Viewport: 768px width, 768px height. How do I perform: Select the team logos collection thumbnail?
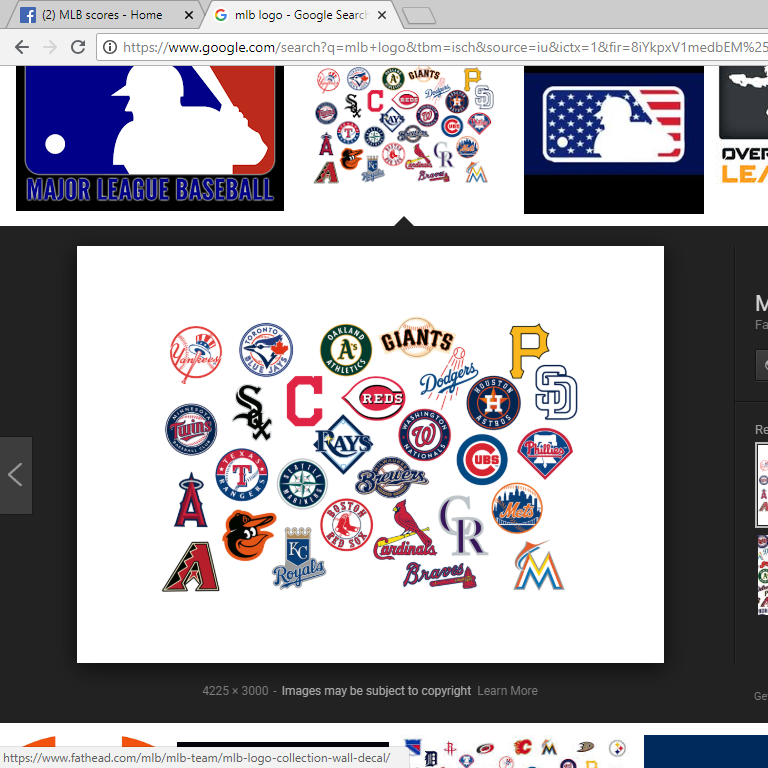coord(405,125)
